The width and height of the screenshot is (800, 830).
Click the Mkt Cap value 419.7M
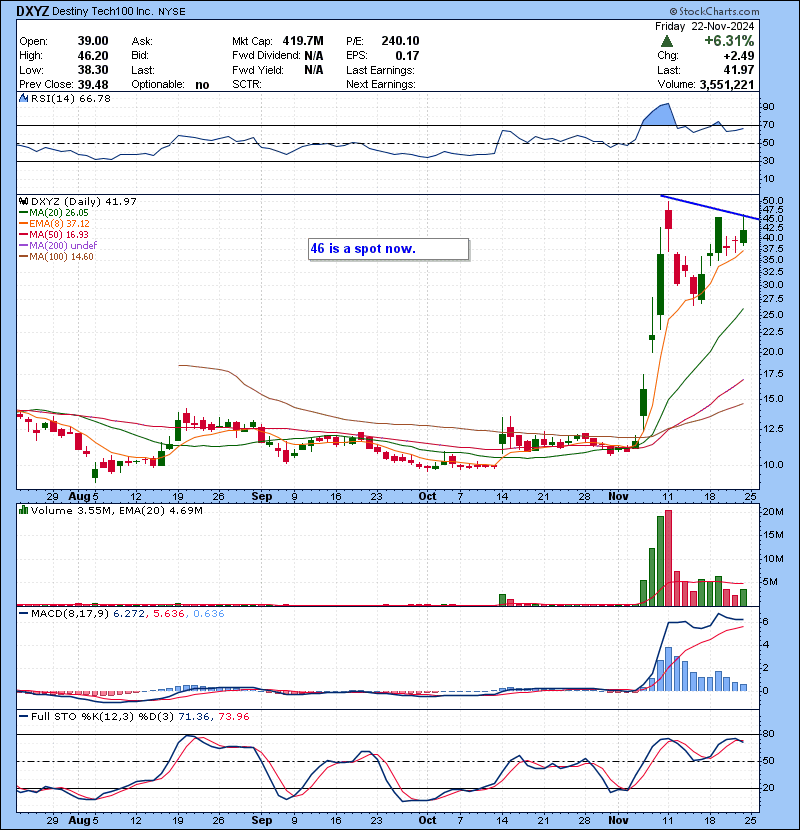[303, 41]
